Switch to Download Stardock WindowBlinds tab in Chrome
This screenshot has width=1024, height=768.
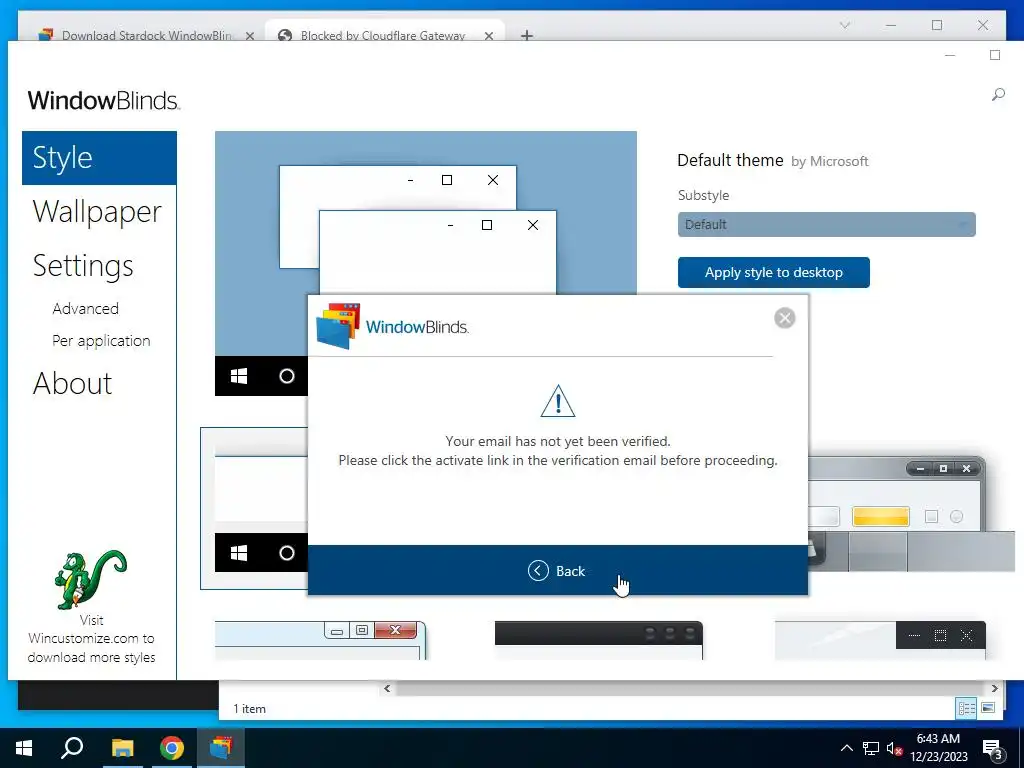146,35
